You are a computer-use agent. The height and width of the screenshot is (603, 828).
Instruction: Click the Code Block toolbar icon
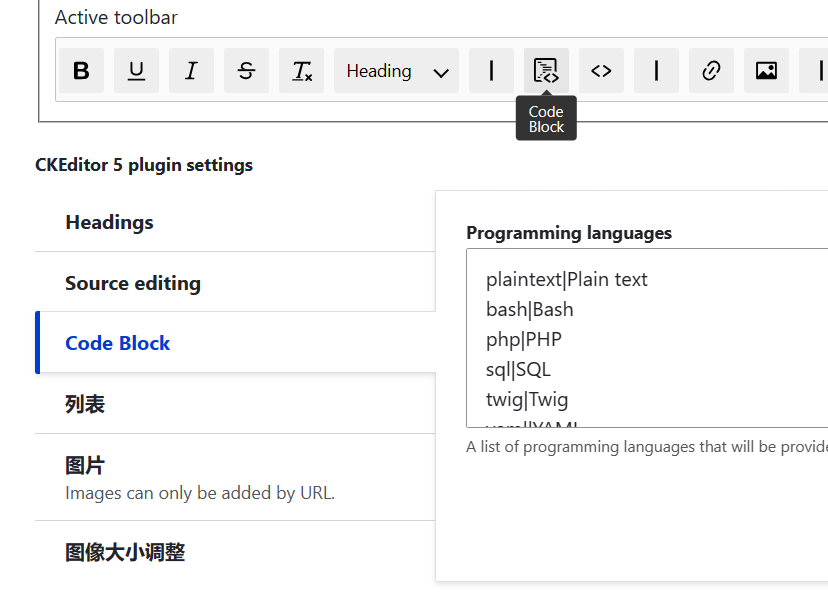[547, 70]
